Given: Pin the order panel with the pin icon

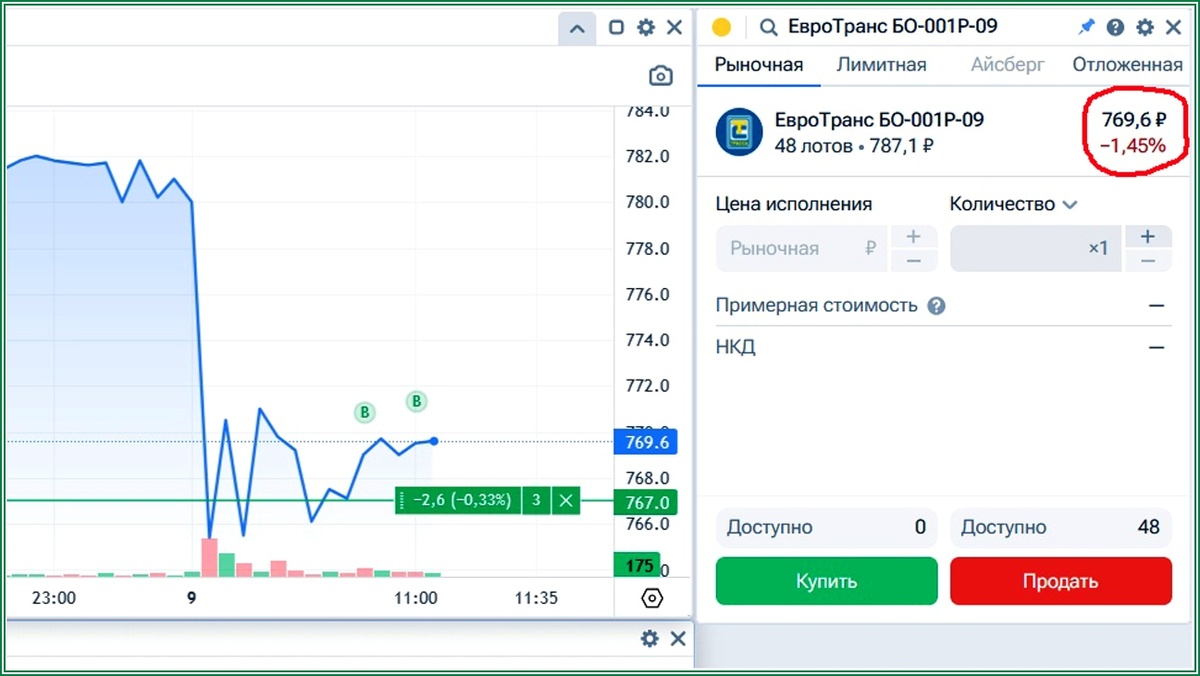Looking at the screenshot, I should pyautogui.click(x=1086, y=26).
